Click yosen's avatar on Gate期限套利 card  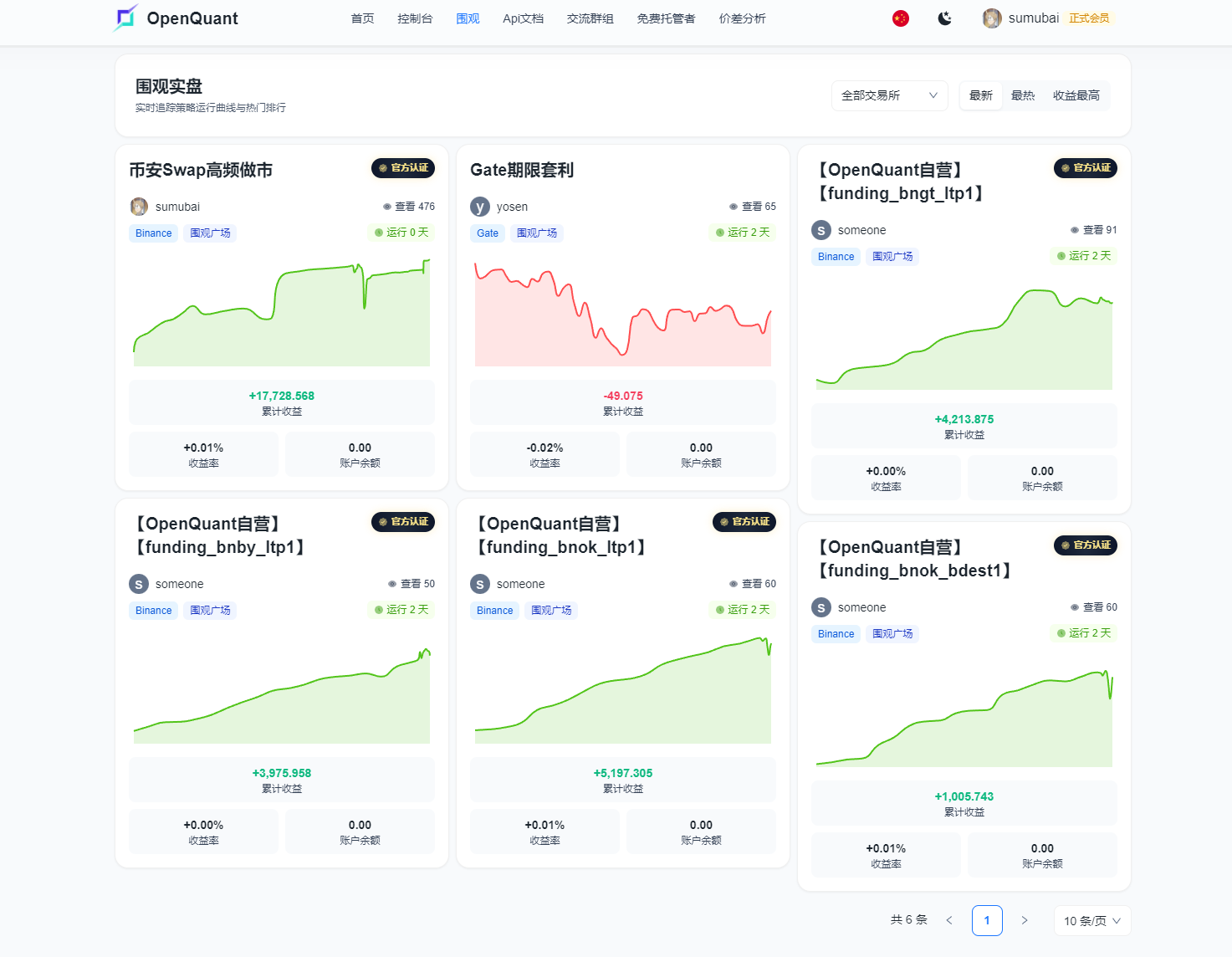480,207
